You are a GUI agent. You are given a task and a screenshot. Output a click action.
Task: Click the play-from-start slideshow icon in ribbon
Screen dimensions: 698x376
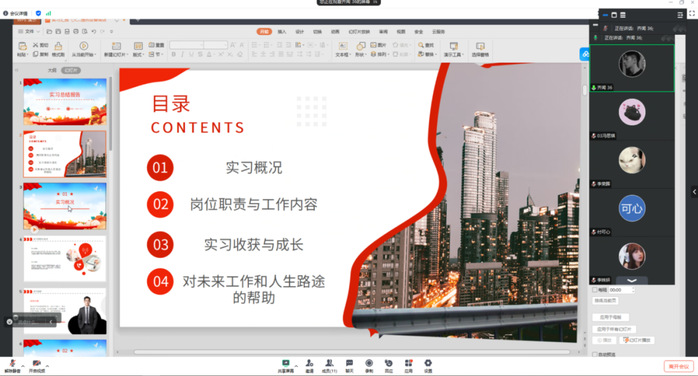coord(83,49)
